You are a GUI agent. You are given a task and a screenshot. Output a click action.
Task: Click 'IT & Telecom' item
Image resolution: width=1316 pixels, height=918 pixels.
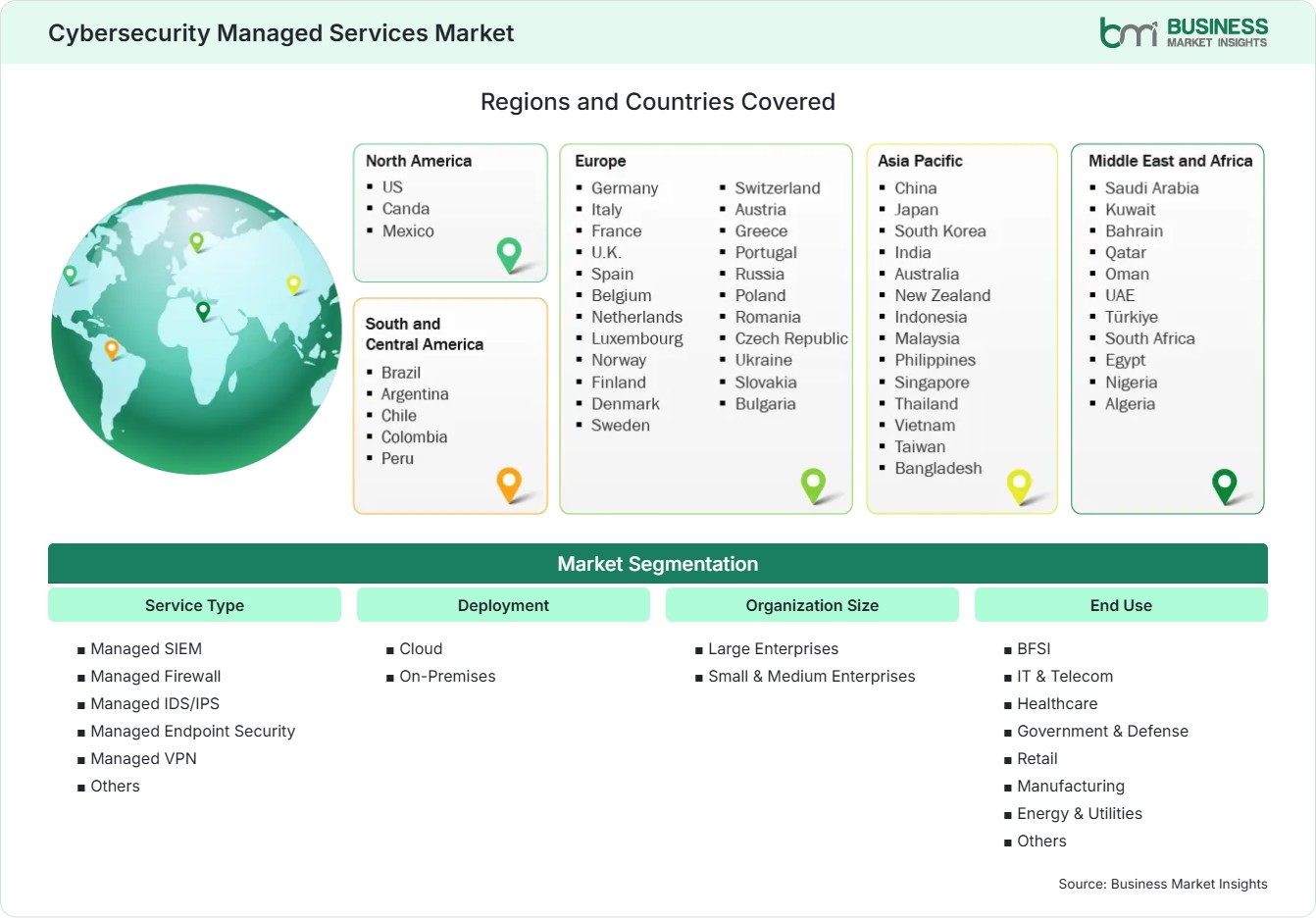point(1065,676)
